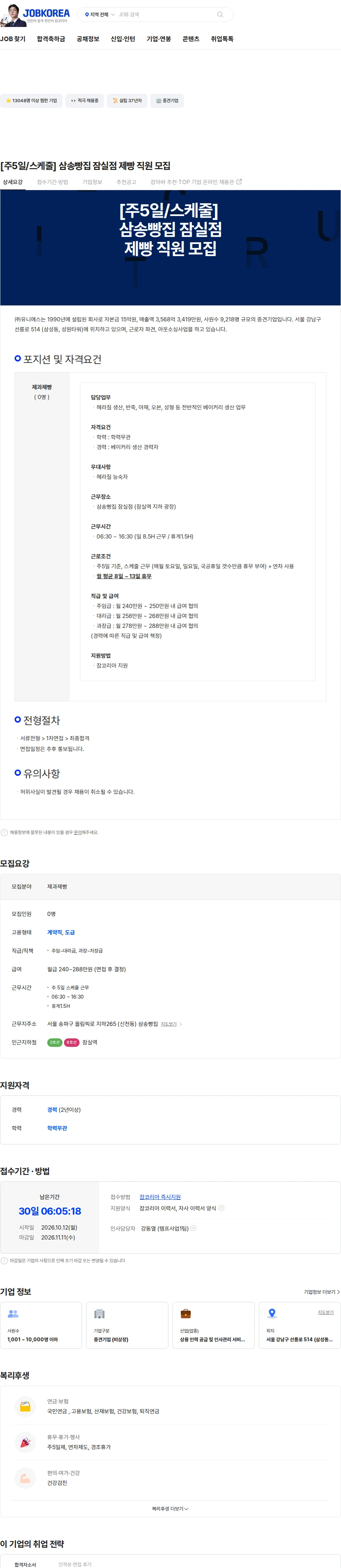341x1568 pixels.
Task: Click the 산업(업종) briefcase icon
Action: coord(186,1314)
